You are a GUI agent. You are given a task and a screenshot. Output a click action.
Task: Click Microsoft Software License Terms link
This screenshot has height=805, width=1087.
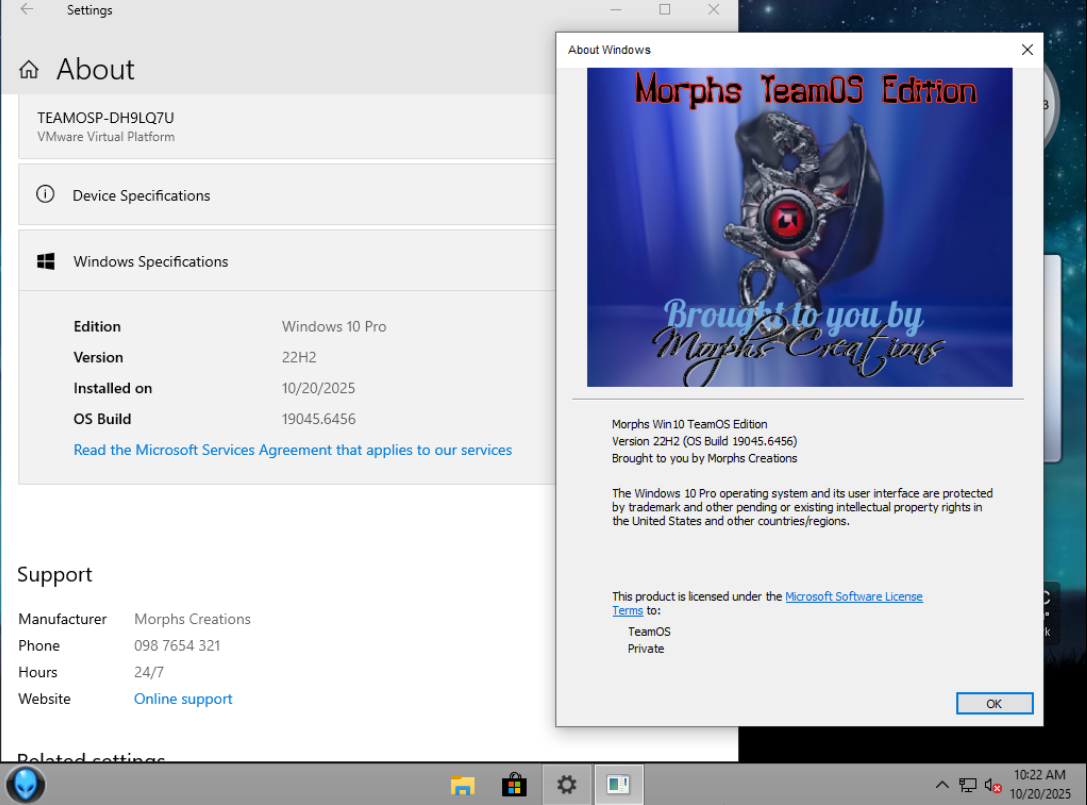click(x=853, y=596)
